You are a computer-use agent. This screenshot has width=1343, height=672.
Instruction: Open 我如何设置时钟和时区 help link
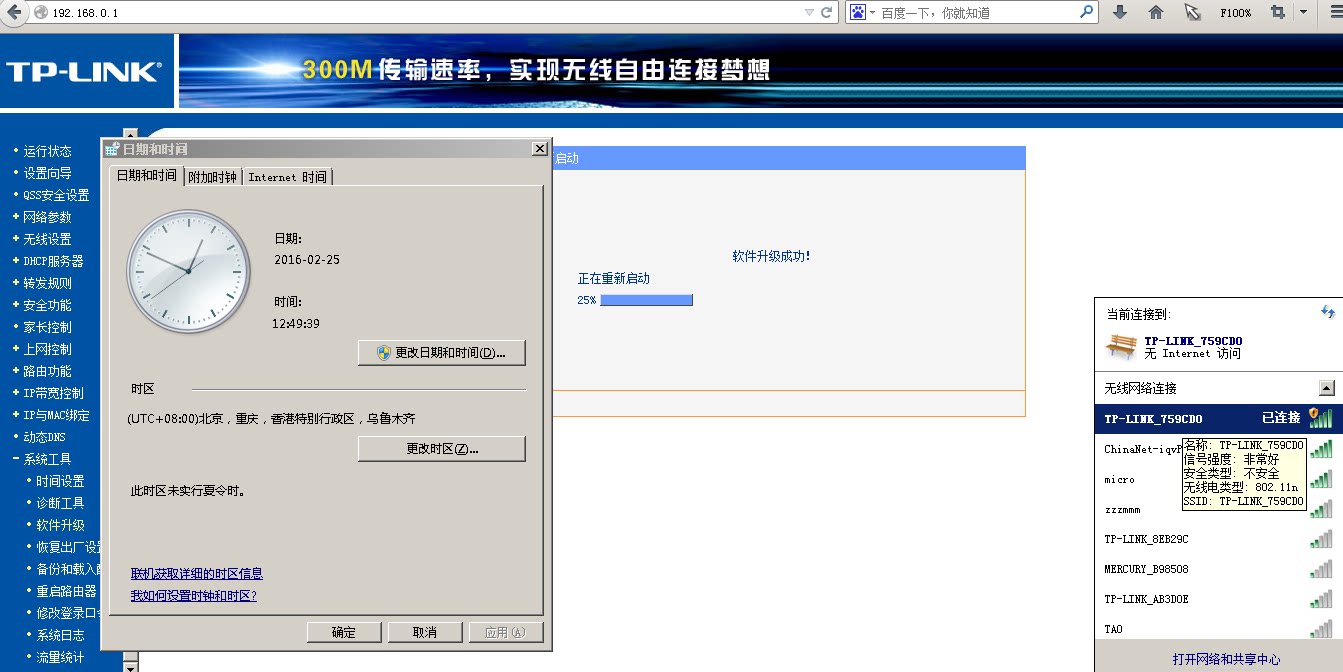pos(194,596)
